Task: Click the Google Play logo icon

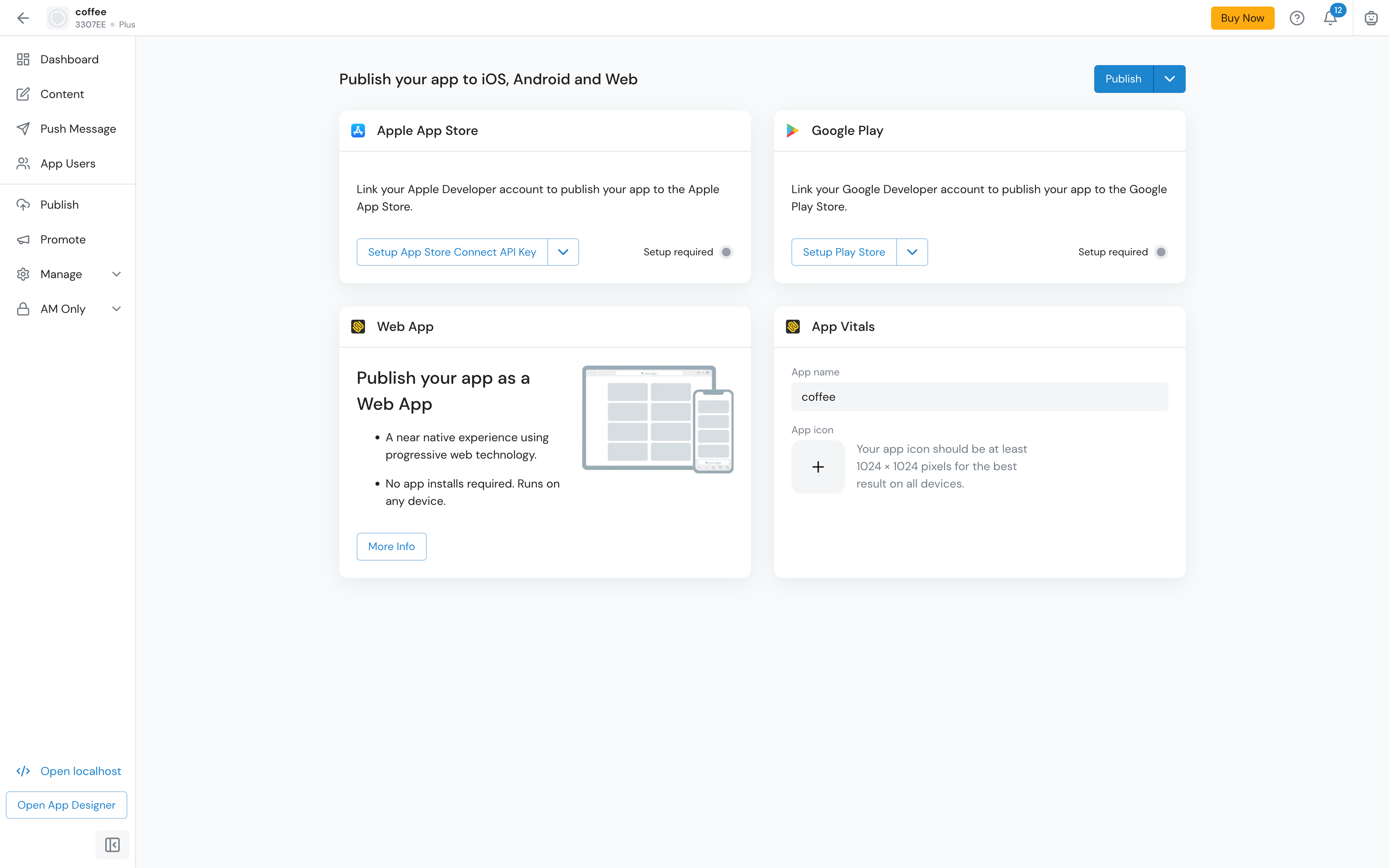Action: [x=793, y=130]
